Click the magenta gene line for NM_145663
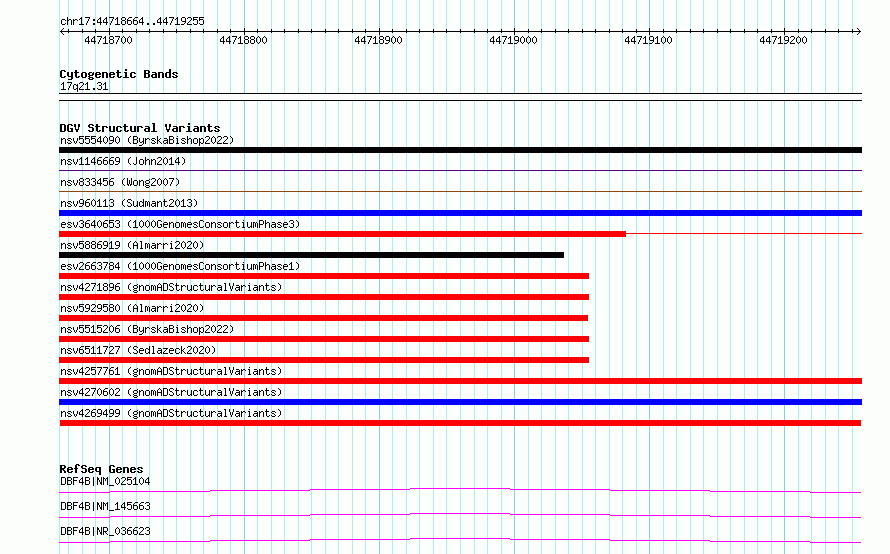This screenshot has width=890, height=554. (x=460, y=515)
